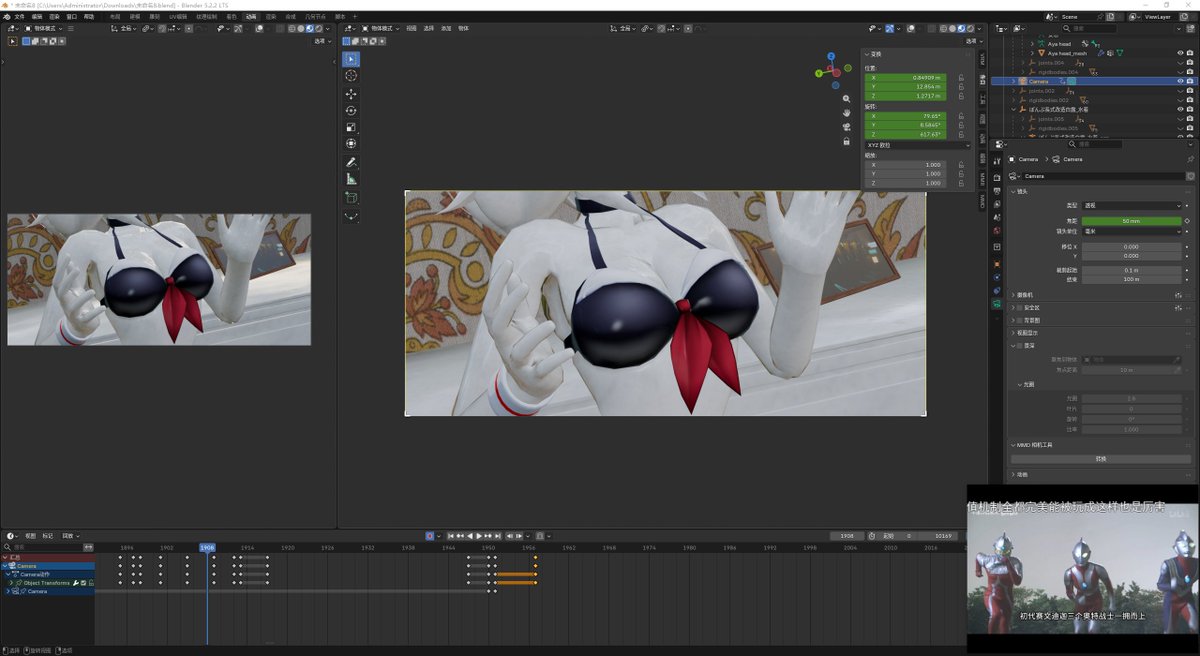The width and height of the screenshot is (1200, 656).
Task: Hide Camera object with its eye icon
Action: click(x=1180, y=81)
